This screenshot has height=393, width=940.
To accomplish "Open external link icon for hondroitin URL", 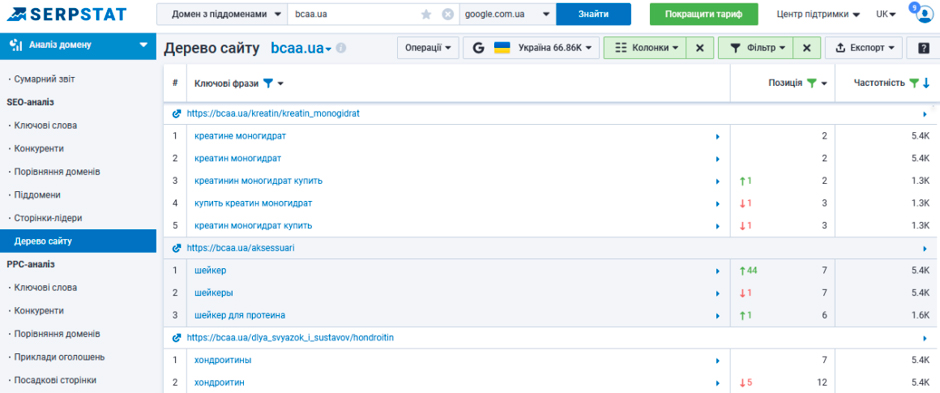I will pos(177,338).
